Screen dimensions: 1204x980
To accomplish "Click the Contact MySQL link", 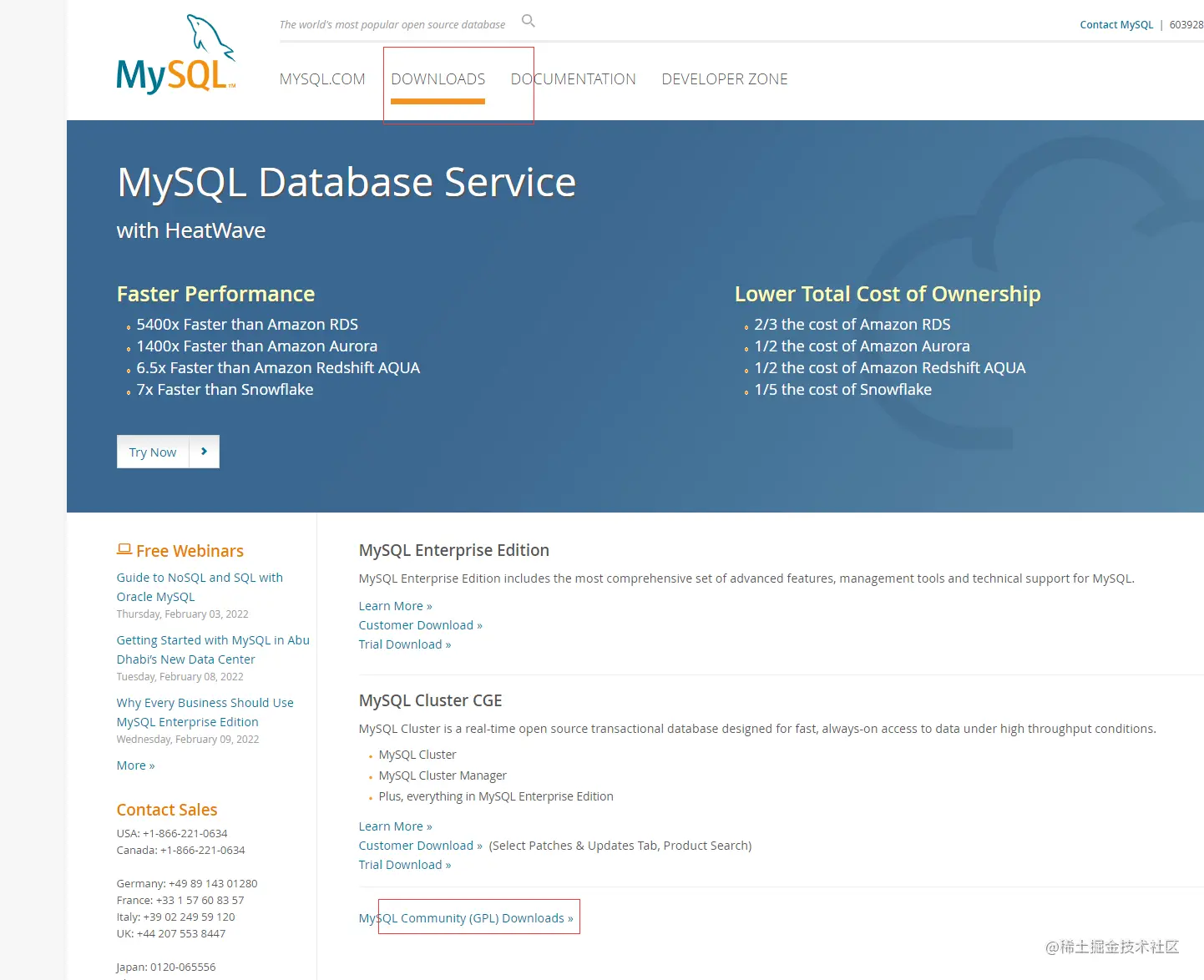I will (1116, 25).
